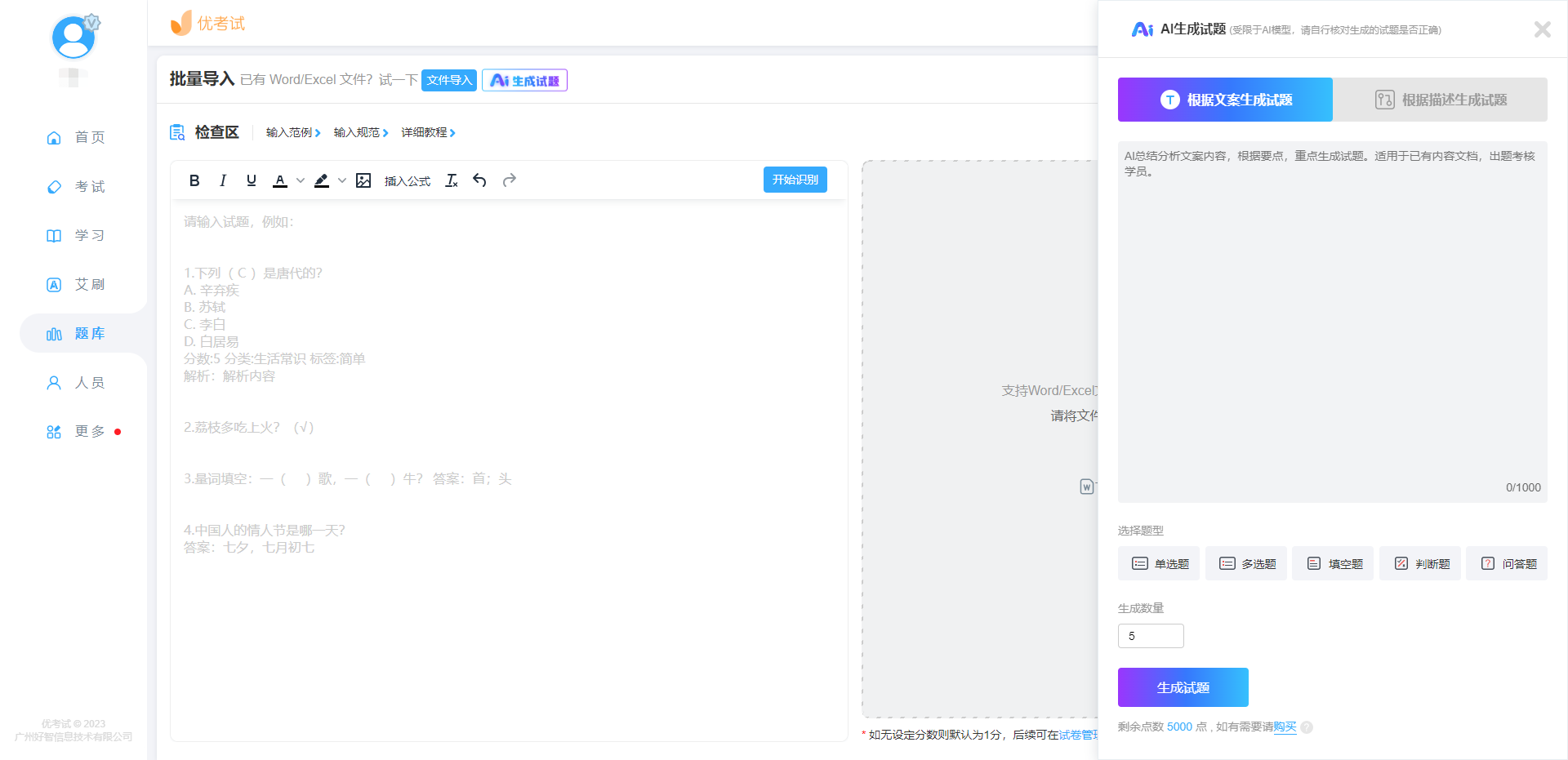Apply the highlight background color

point(322,180)
